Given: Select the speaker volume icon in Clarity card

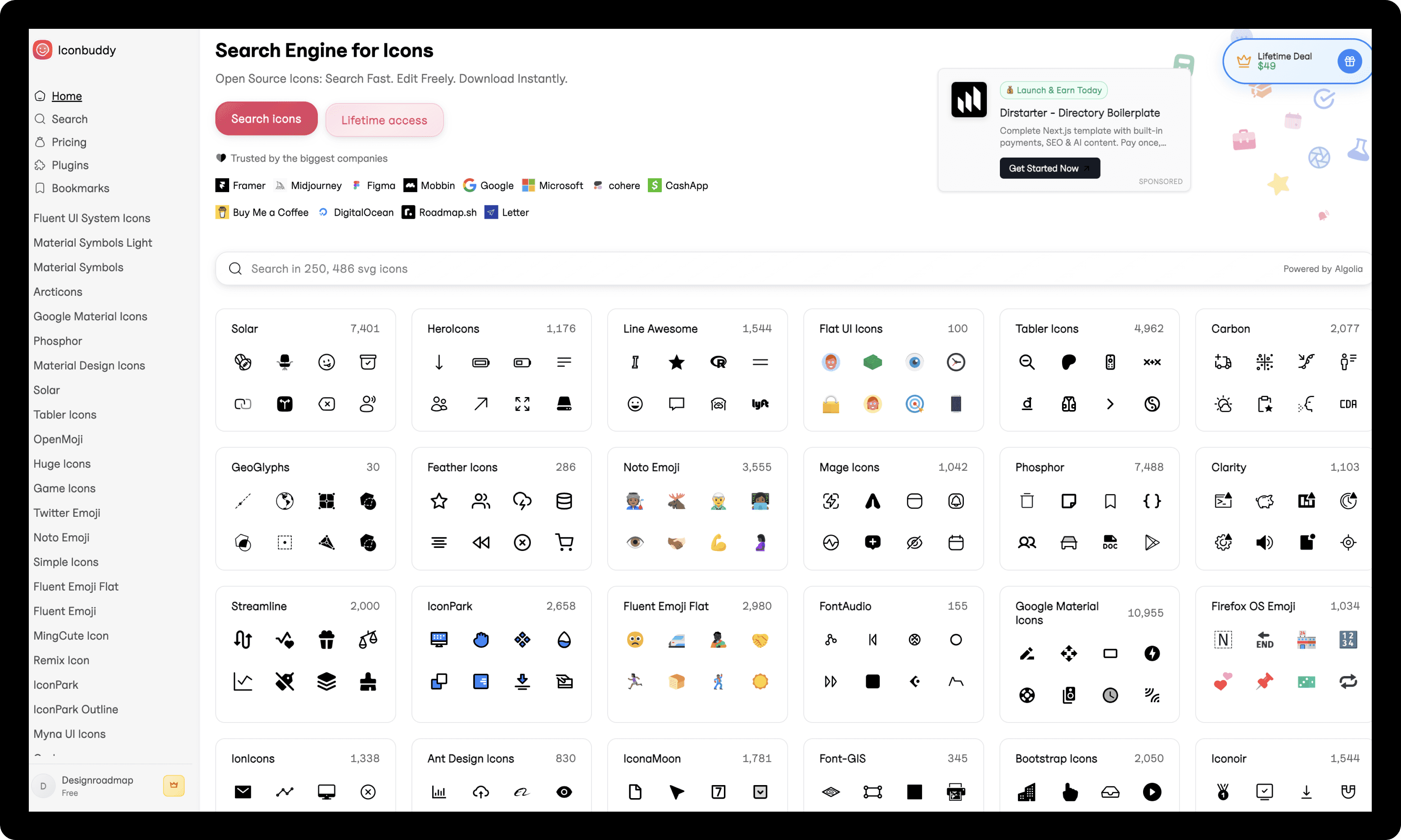Looking at the screenshot, I should 1265,543.
